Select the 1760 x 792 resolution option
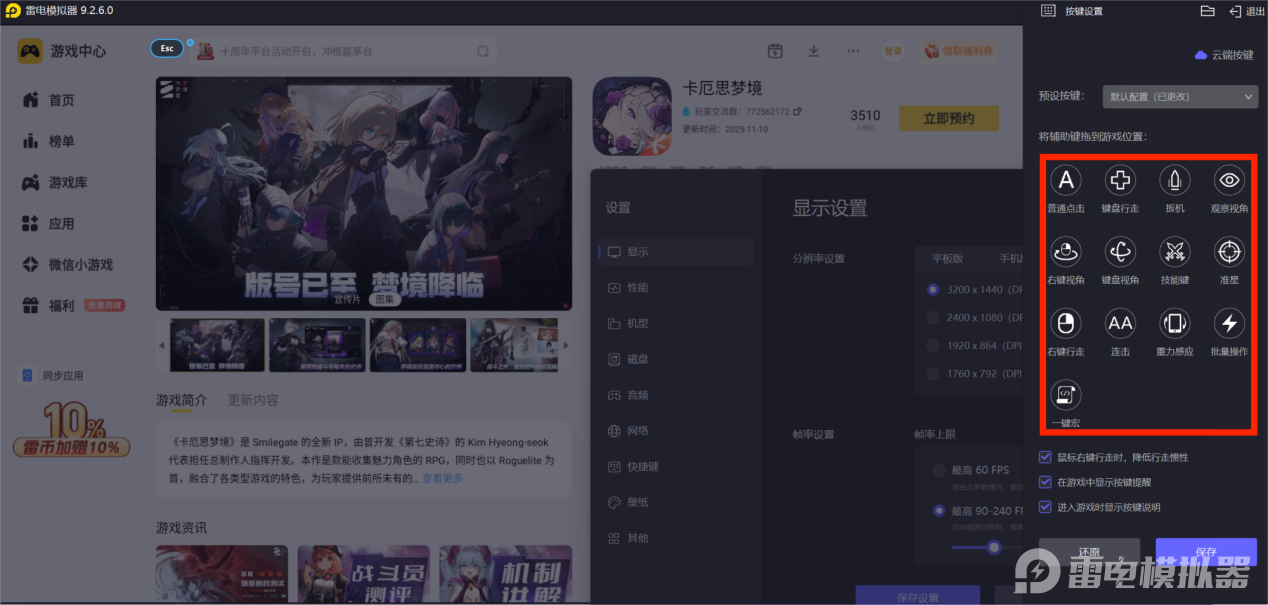Viewport: 1268px width, 605px height. pyautogui.click(x=933, y=373)
